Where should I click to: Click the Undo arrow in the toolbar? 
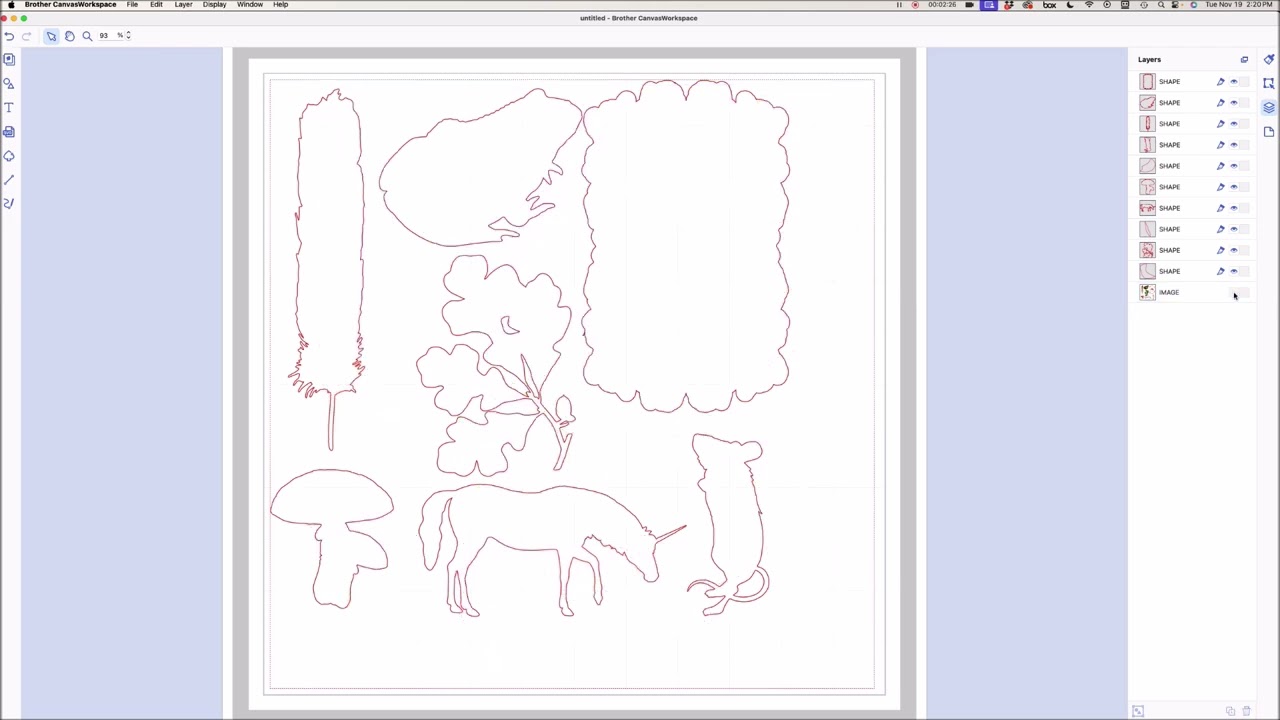pos(9,36)
